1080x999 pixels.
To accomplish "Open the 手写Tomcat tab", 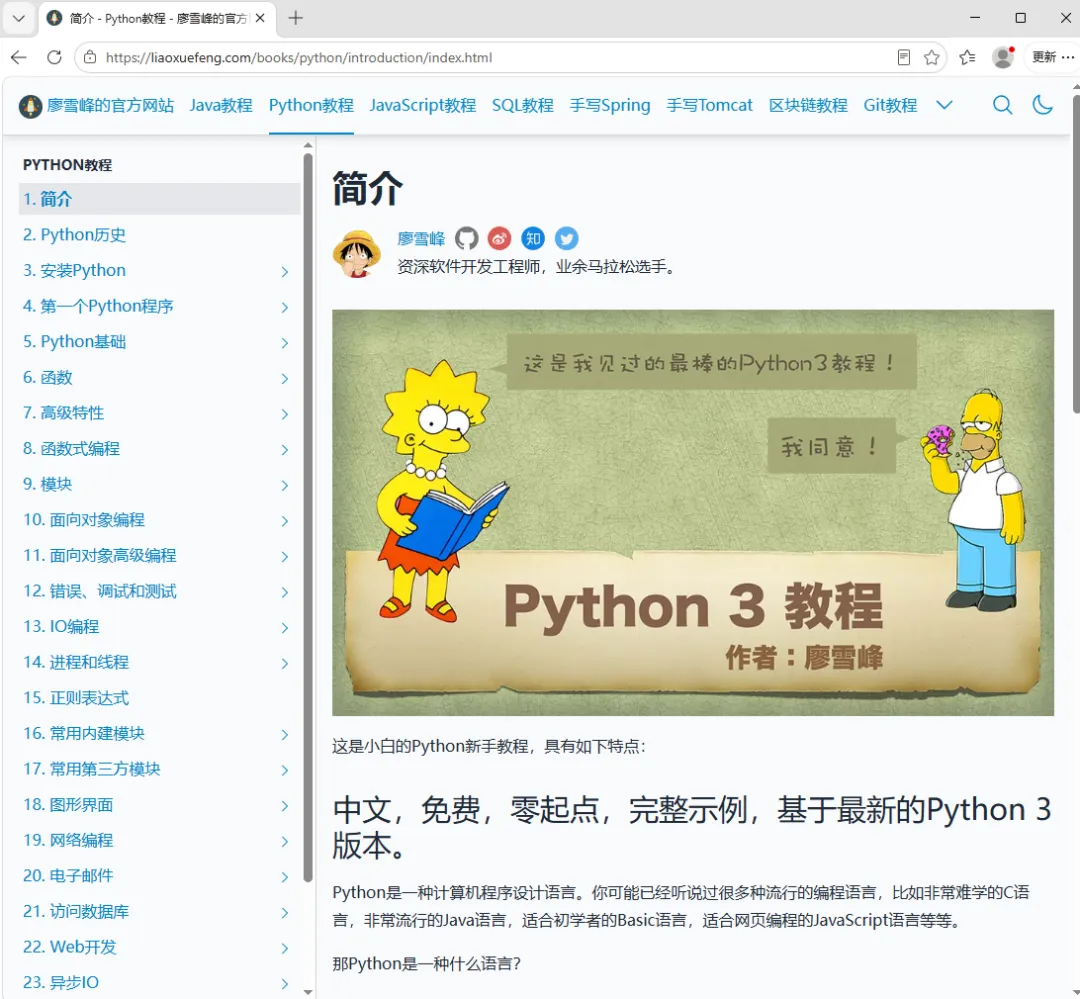I will tap(709, 105).
